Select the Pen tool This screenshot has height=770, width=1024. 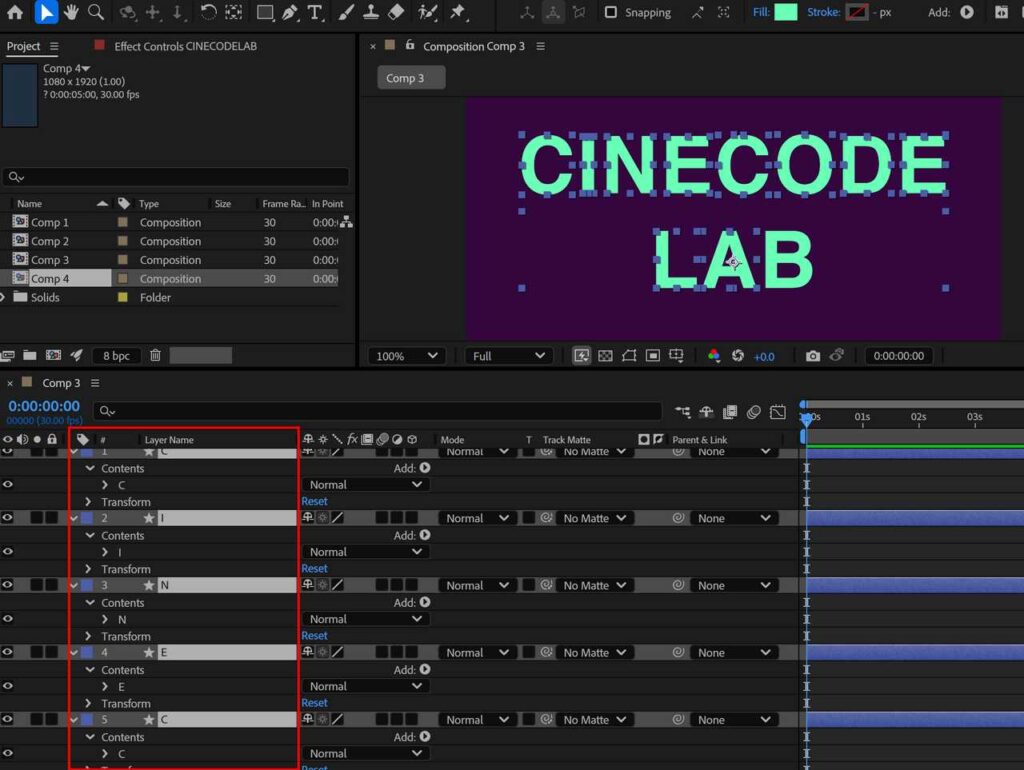click(x=290, y=12)
